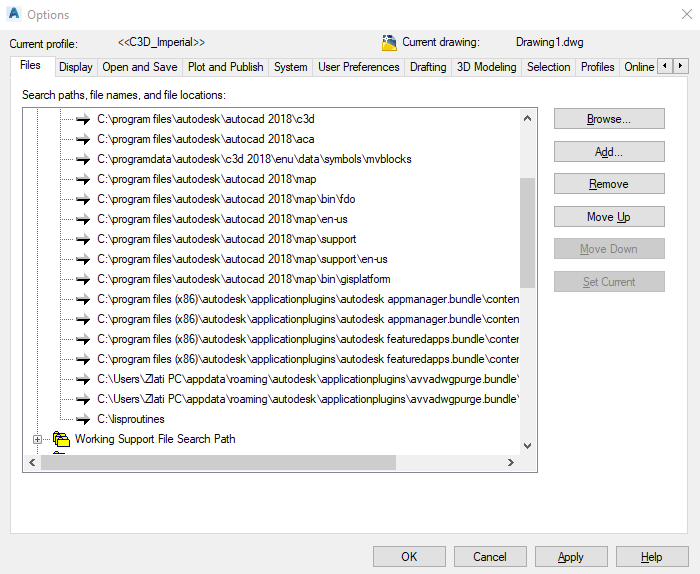Click the Drawing1.dwg file name

[x=550, y=42]
